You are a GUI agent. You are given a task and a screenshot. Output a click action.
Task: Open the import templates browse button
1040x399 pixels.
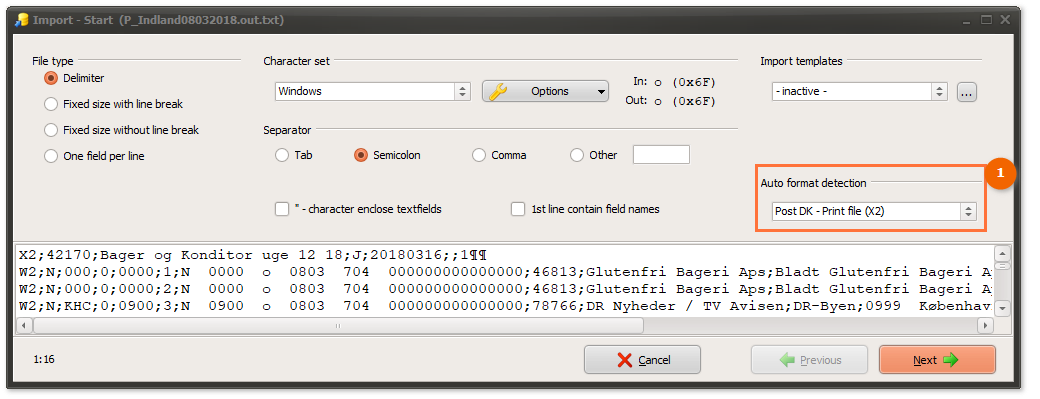[966, 92]
